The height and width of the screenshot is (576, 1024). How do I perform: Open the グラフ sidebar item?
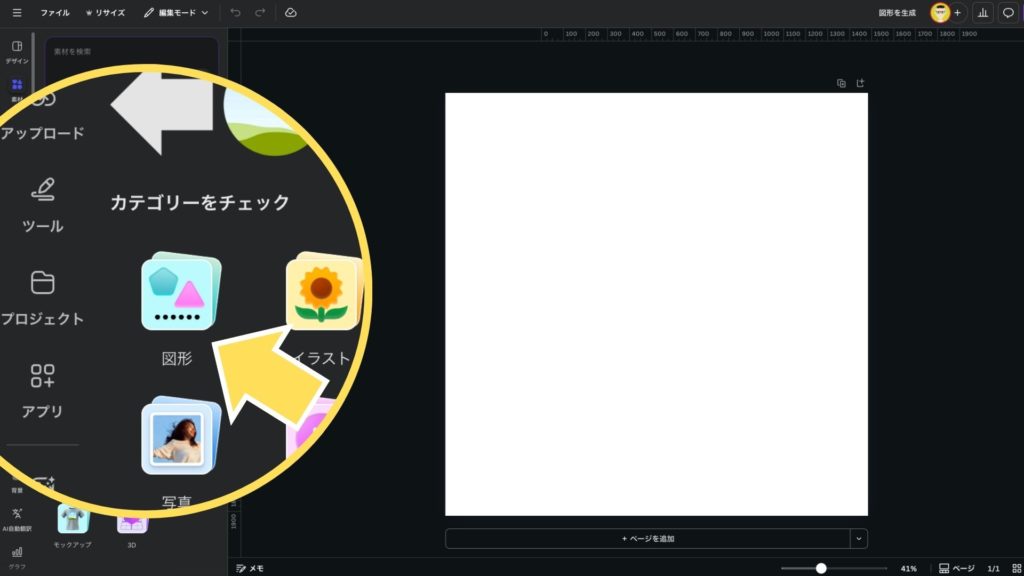17,557
